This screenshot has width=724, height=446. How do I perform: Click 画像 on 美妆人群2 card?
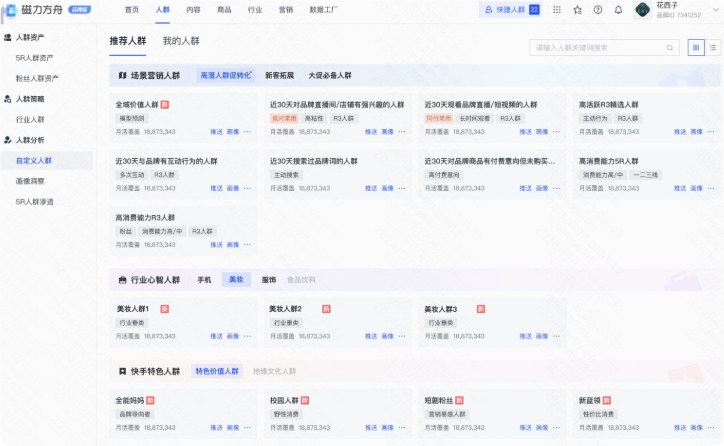tap(387, 336)
